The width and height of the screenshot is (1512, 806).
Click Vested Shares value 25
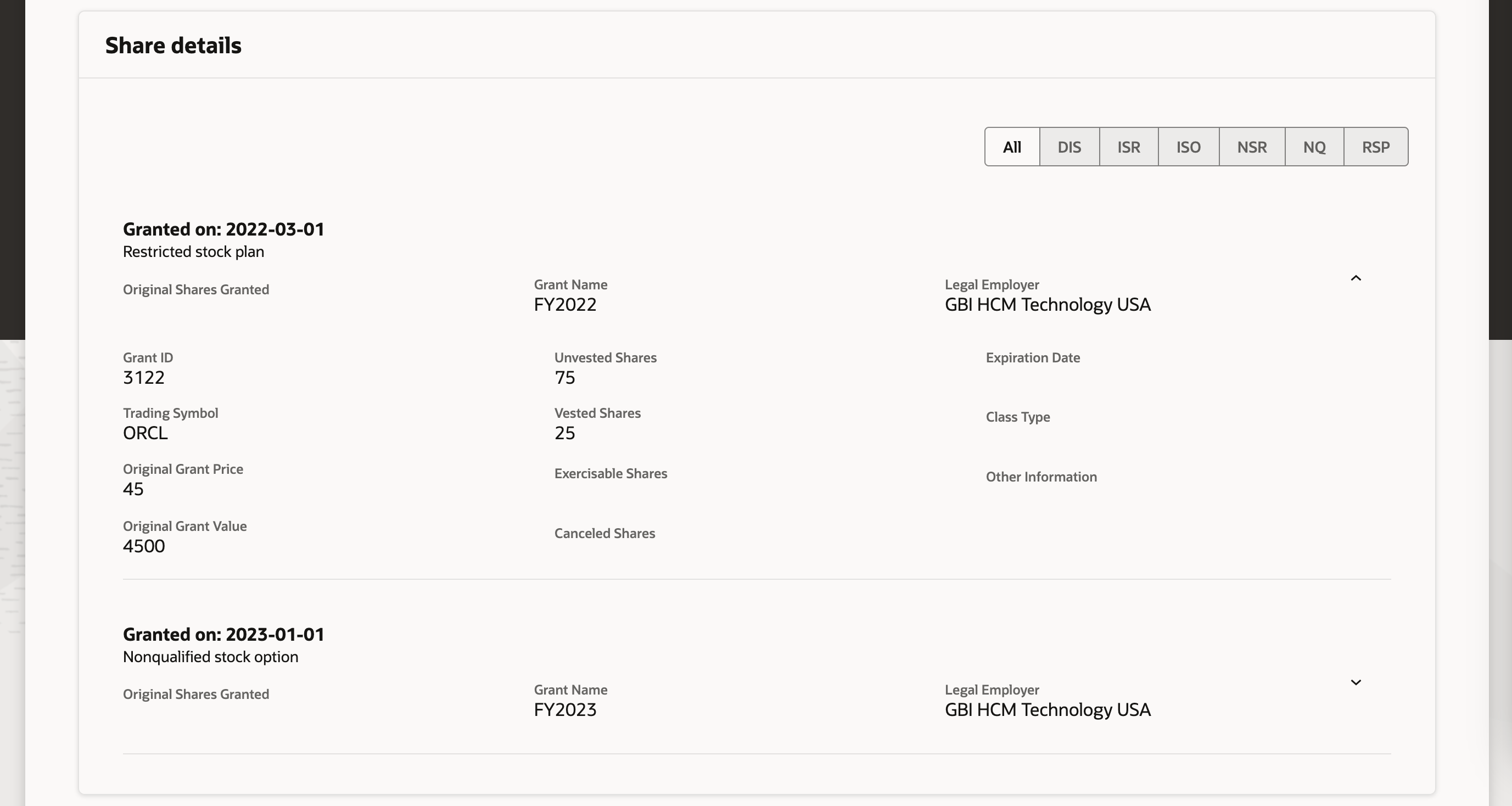(x=564, y=433)
